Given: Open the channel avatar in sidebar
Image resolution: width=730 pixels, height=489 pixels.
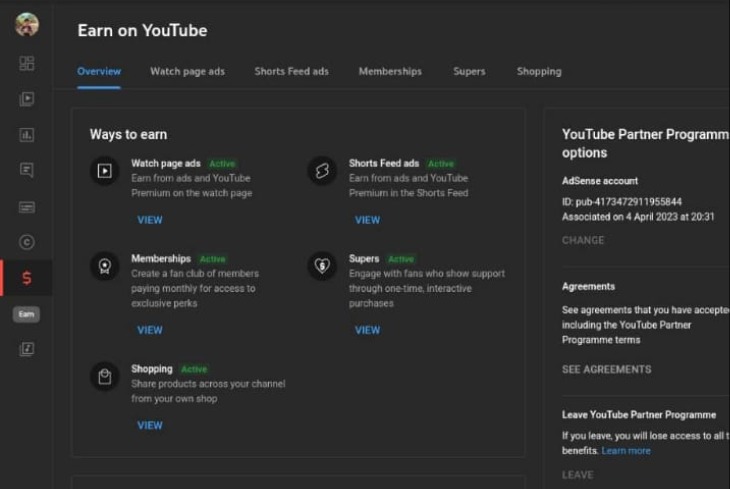Looking at the screenshot, I should tap(27, 24).
